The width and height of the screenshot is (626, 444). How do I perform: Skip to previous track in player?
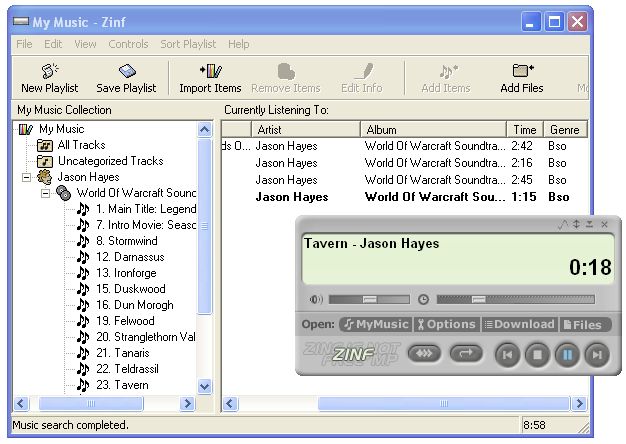coord(507,355)
